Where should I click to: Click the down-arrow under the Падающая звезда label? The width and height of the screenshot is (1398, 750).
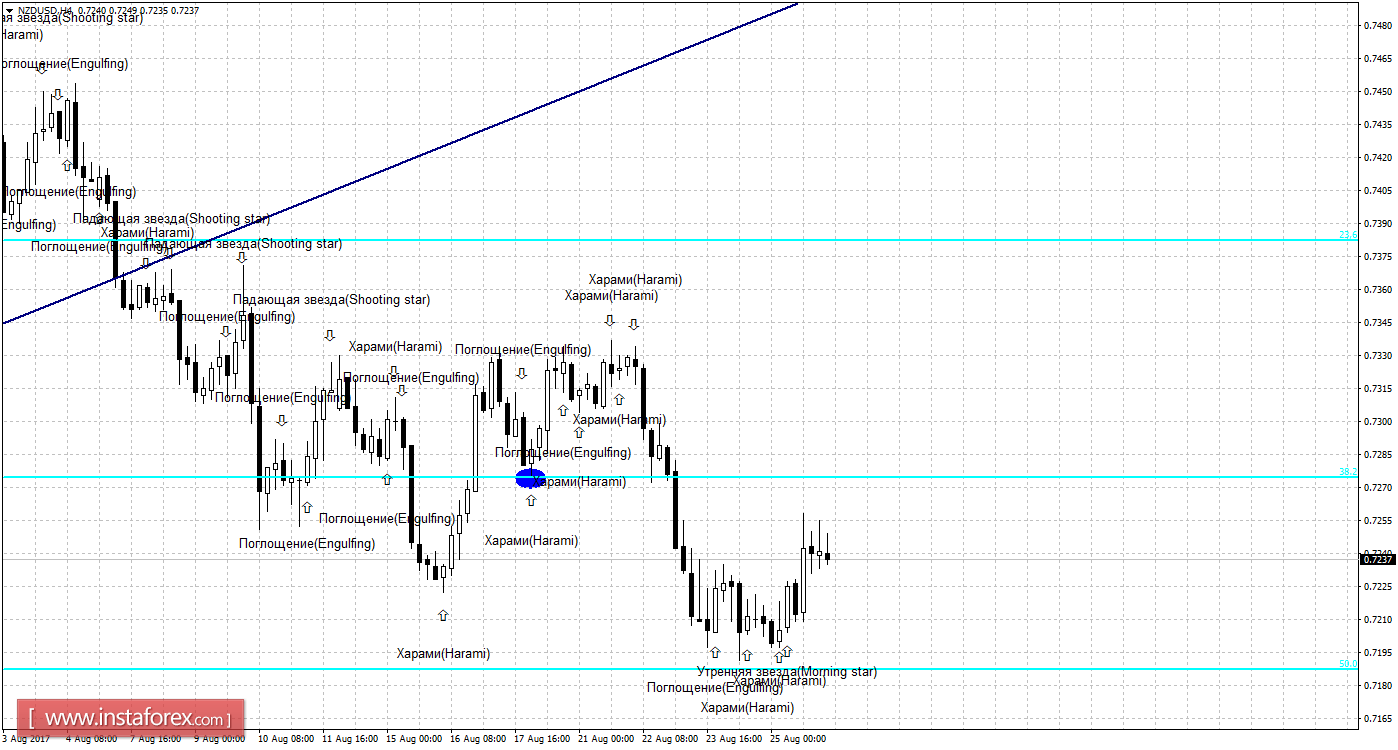330,335
